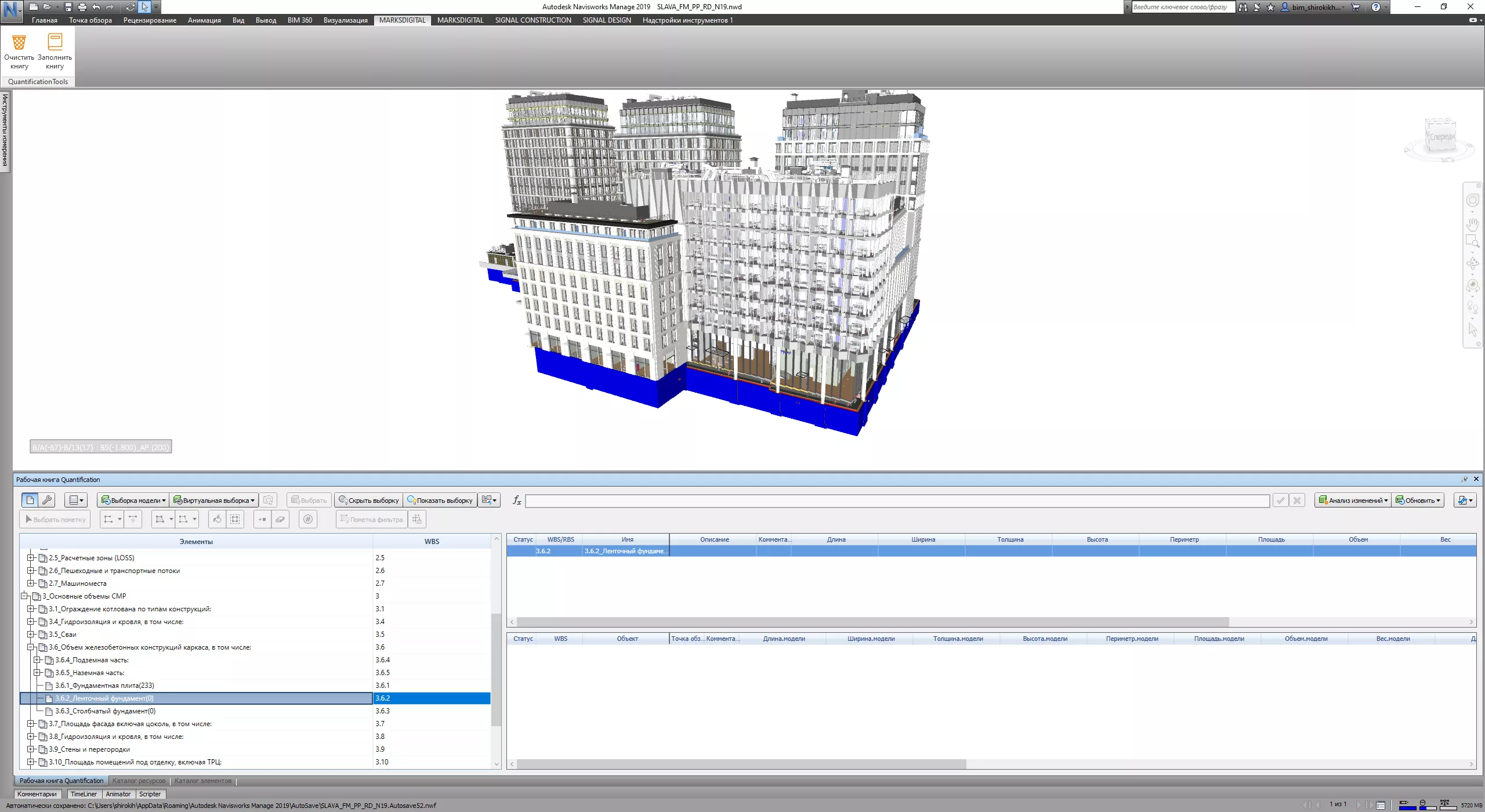Open the TimeLiner panel tab
The image size is (1485, 812).
click(x=84, y=794)
